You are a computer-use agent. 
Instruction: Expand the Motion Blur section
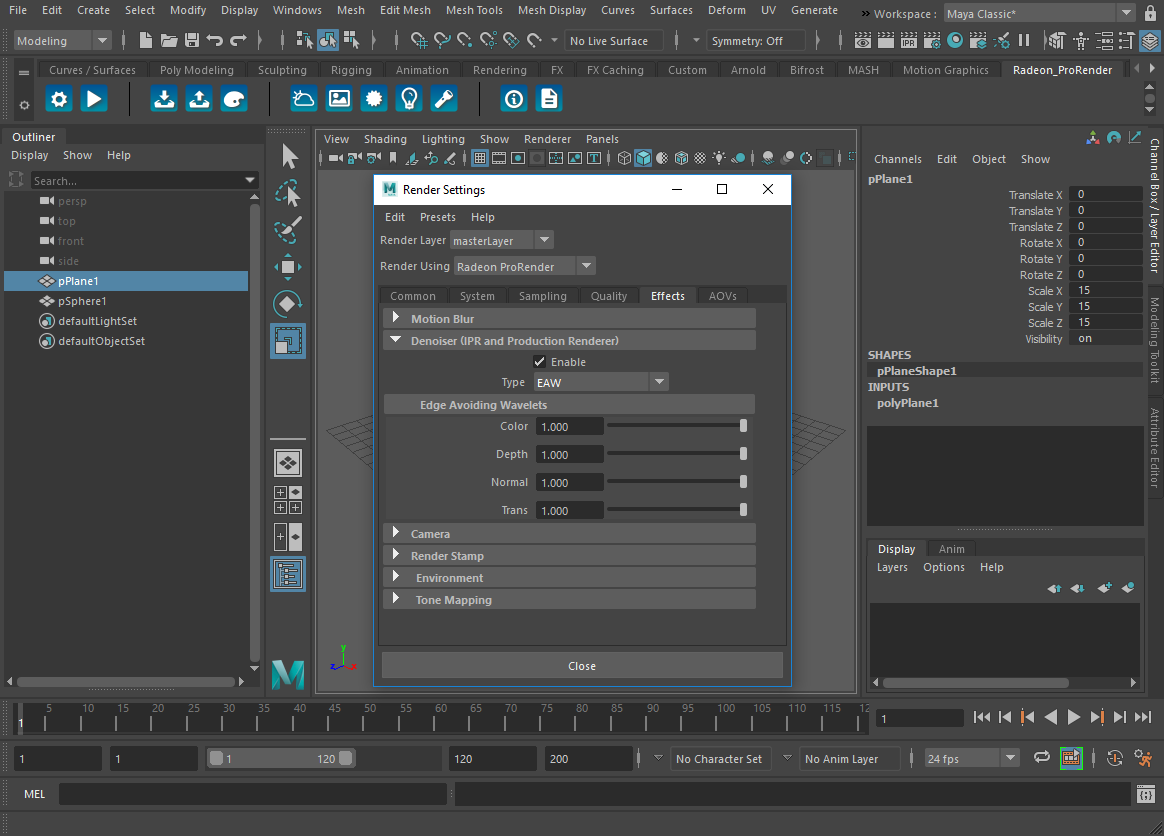[396, 318]
